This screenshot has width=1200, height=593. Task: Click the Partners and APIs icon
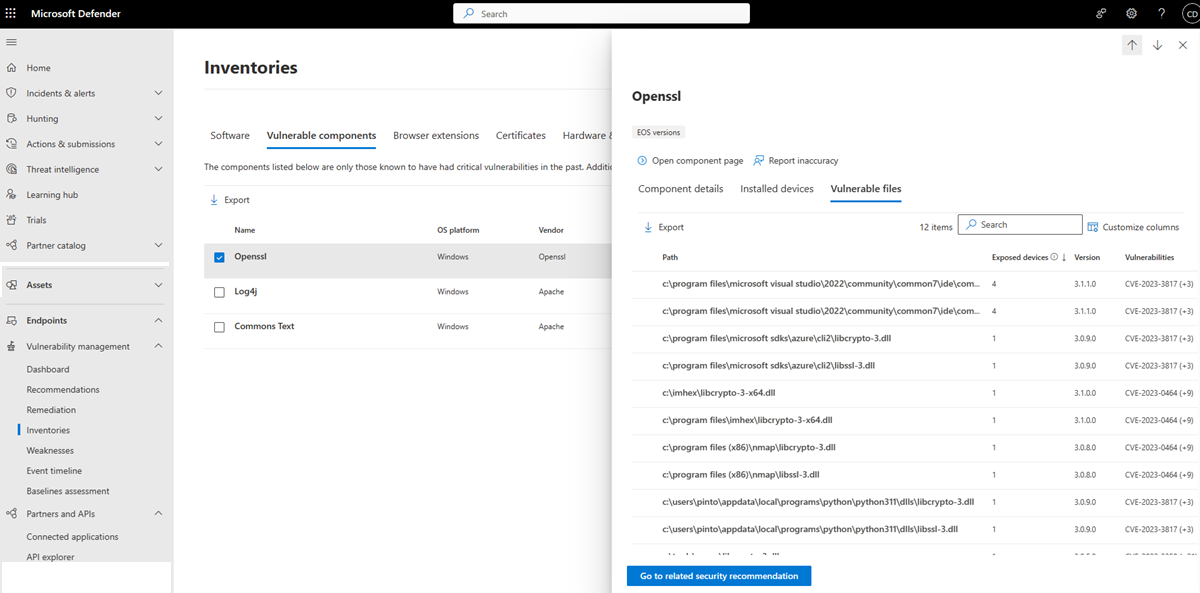(12, 514)
